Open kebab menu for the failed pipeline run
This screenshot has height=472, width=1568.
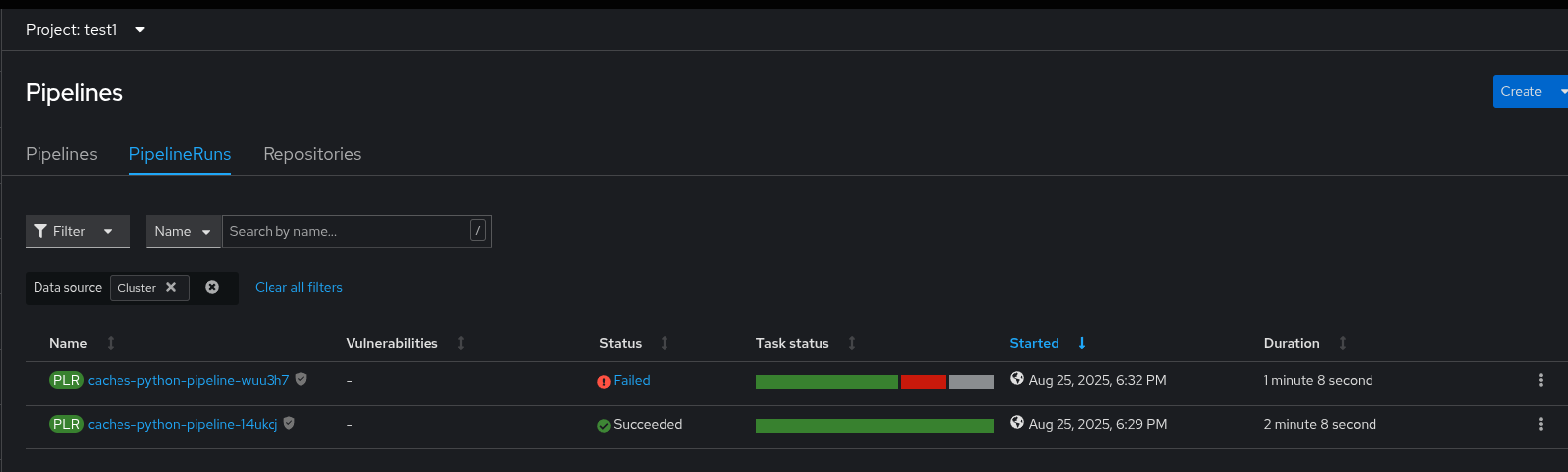click(x=1540, y=380)
